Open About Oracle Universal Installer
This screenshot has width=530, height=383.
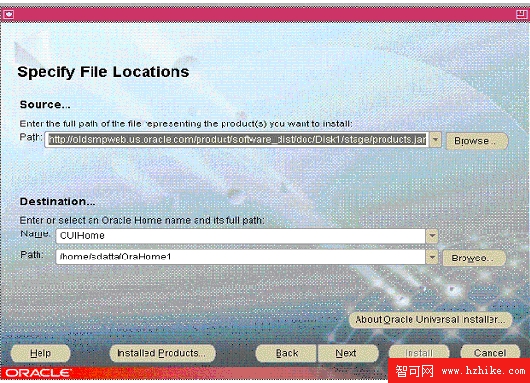click(430, 319)
